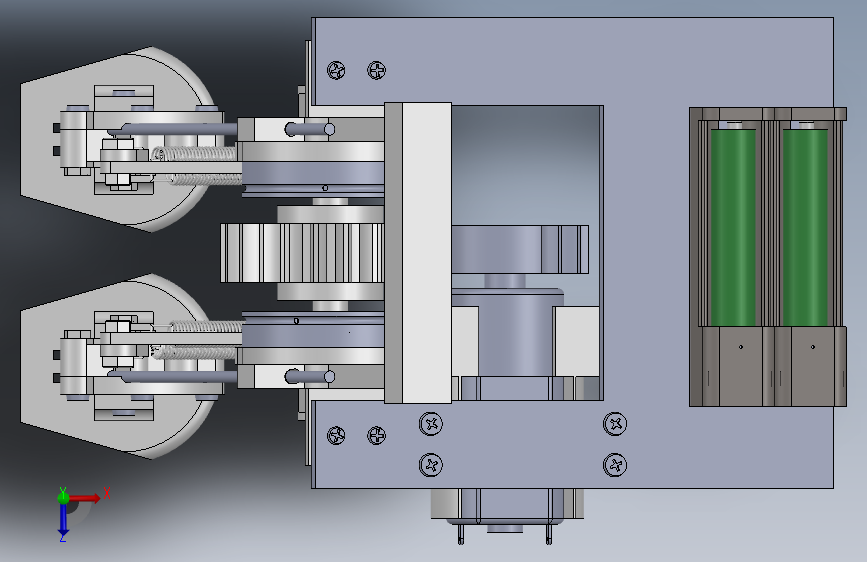Click the blue Z axis of the orientation triad
The image size is (867, 562).
click(x=63, y=520)
